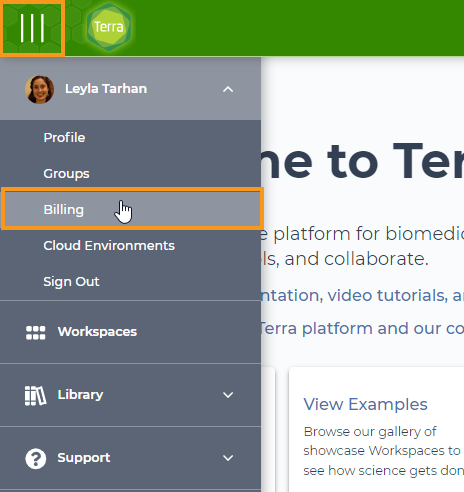
Task: Click the Leyla Tarhan name label
Action: click(106, 89)
